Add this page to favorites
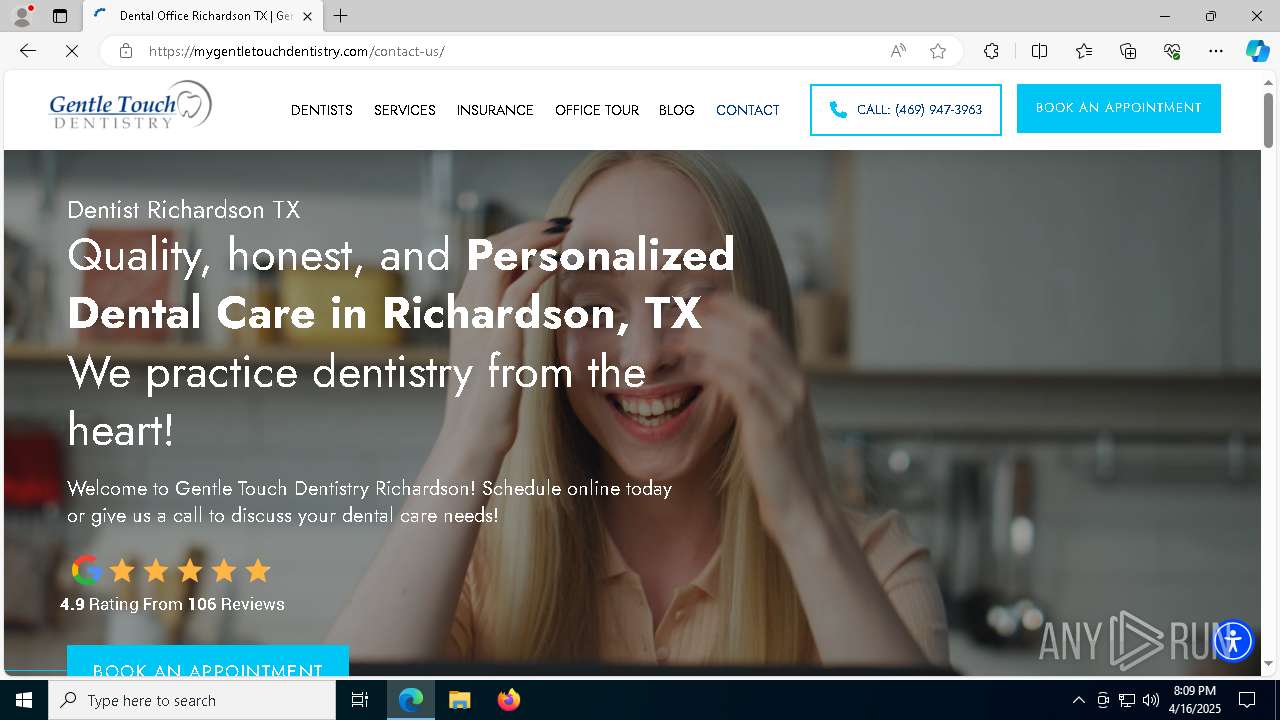 [x=938, y=51]
